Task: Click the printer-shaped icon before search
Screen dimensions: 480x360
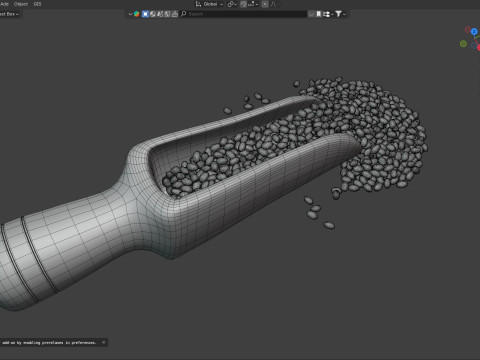Action: pyautogui.click(x=175, y=14)
